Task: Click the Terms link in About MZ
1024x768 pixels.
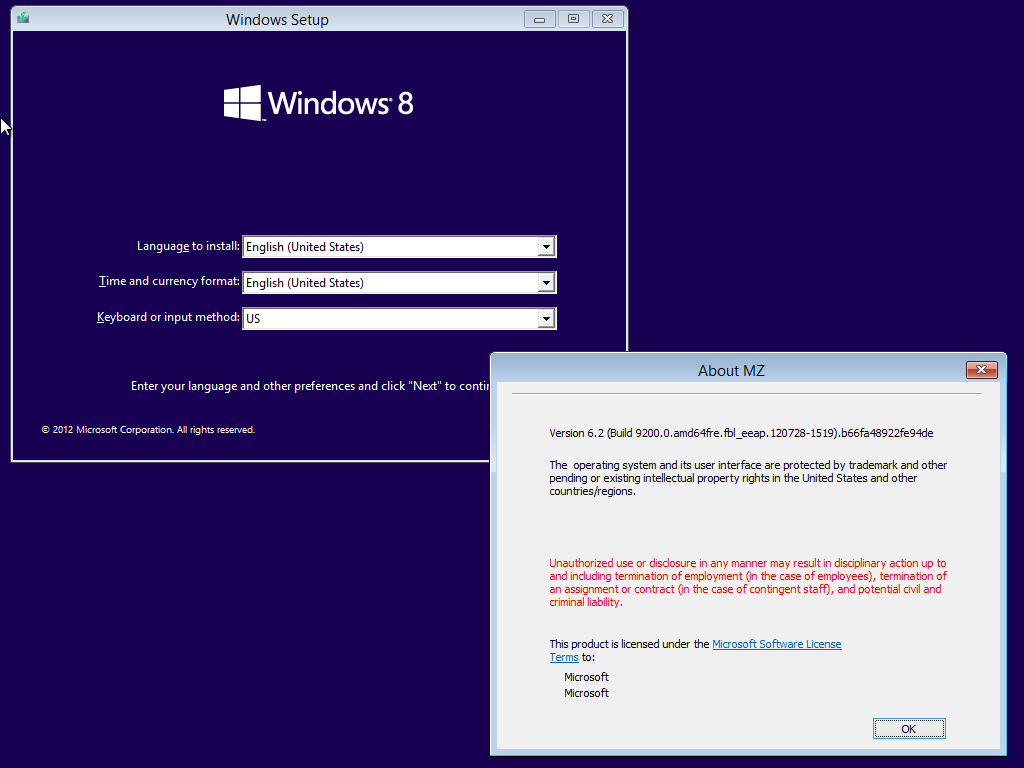Action: pos(564,658)
